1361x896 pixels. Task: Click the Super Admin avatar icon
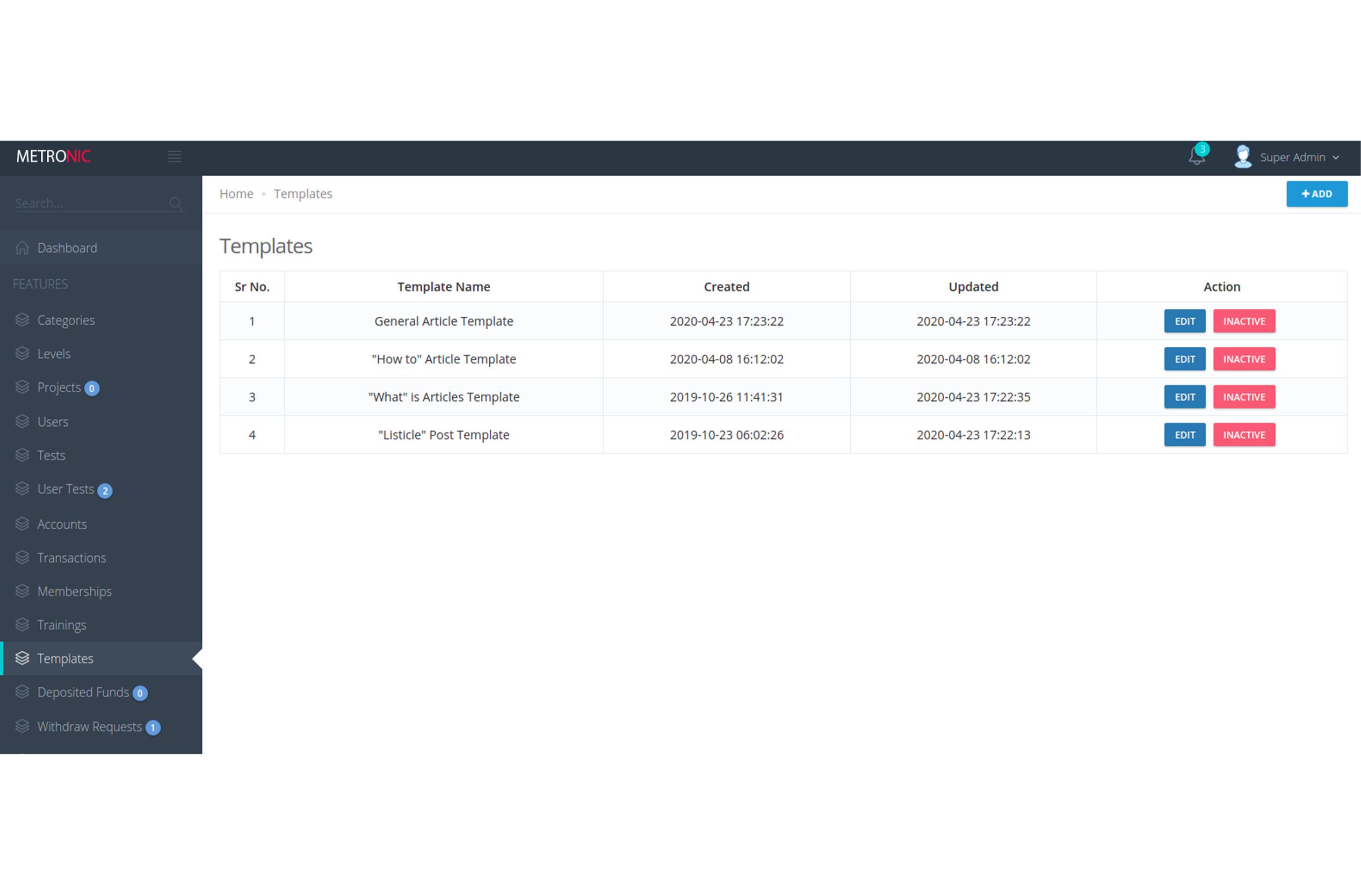1243,157
